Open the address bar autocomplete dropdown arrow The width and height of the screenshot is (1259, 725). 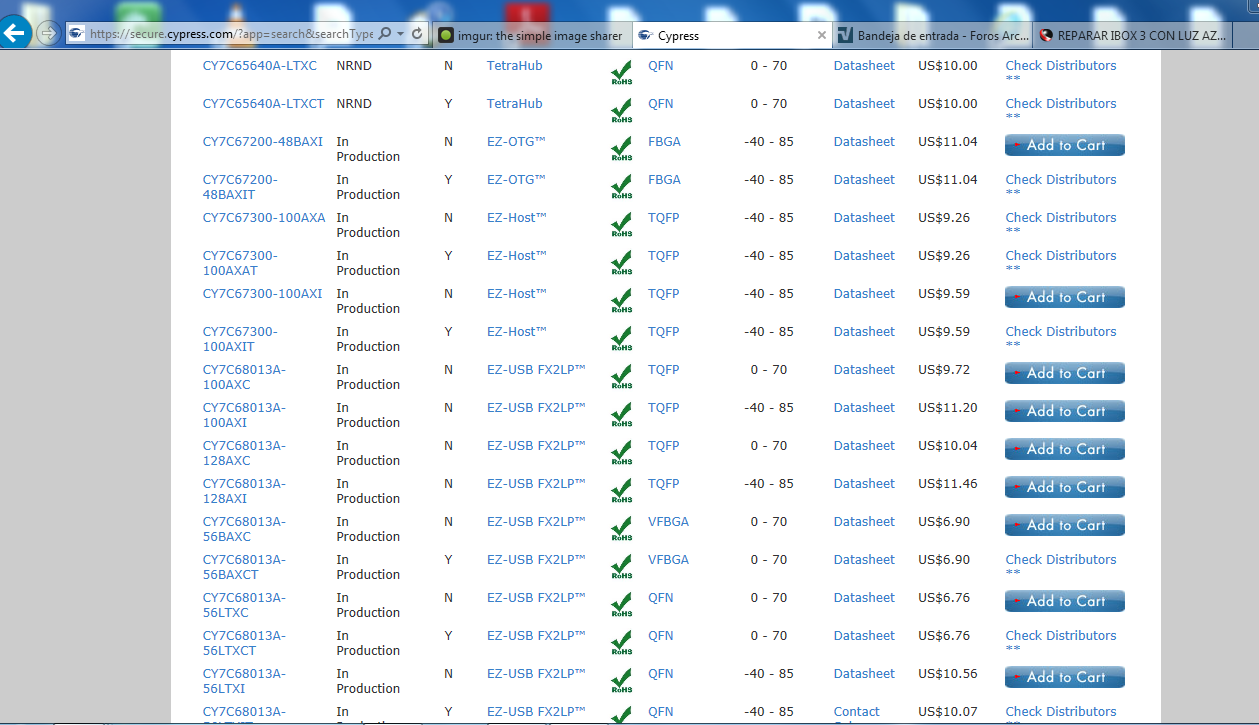click(x=400, y=34)
